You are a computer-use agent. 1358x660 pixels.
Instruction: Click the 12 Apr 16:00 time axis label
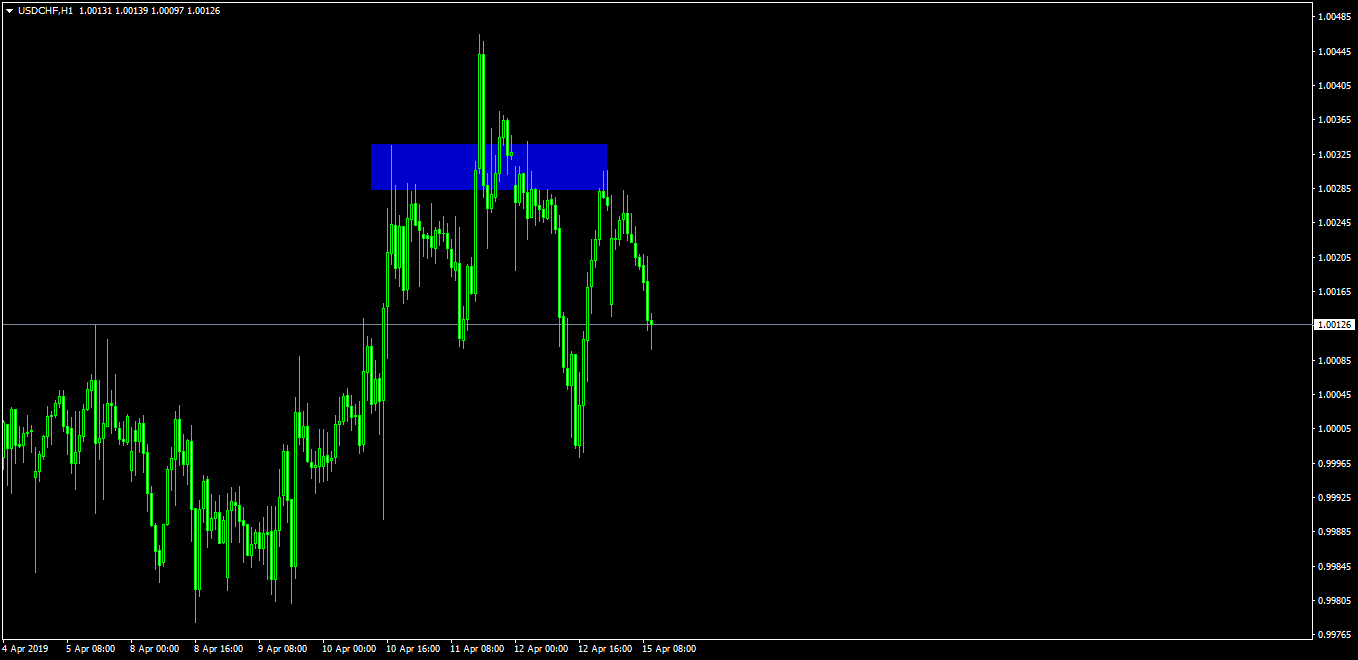pos(605,649)
